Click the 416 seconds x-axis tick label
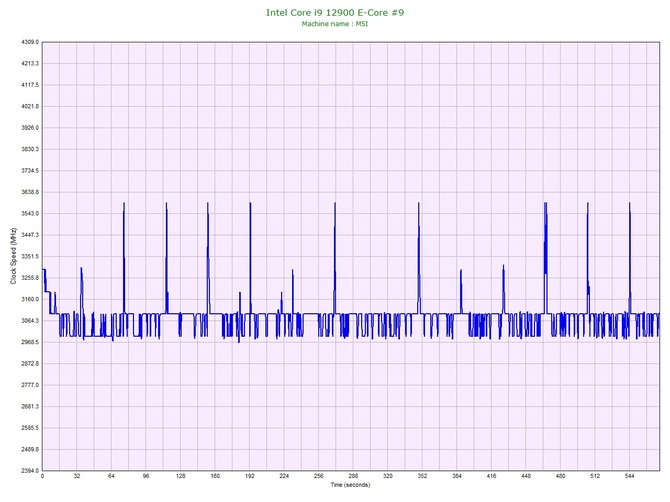The height and width of the screenshot is (502, 670). click(491, 476)
